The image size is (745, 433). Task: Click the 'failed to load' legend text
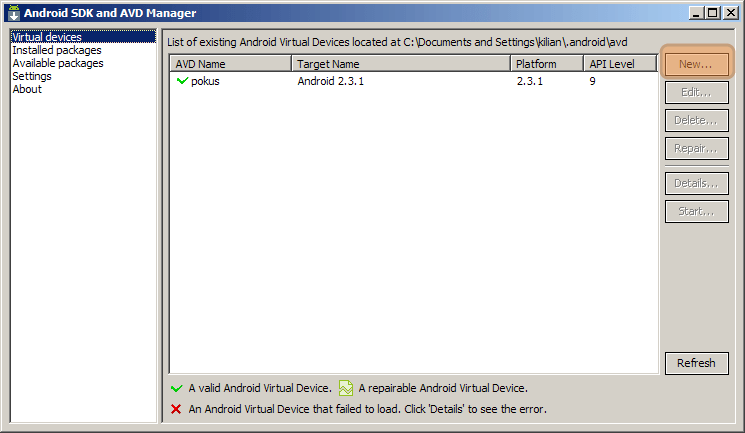click(367, 409)
